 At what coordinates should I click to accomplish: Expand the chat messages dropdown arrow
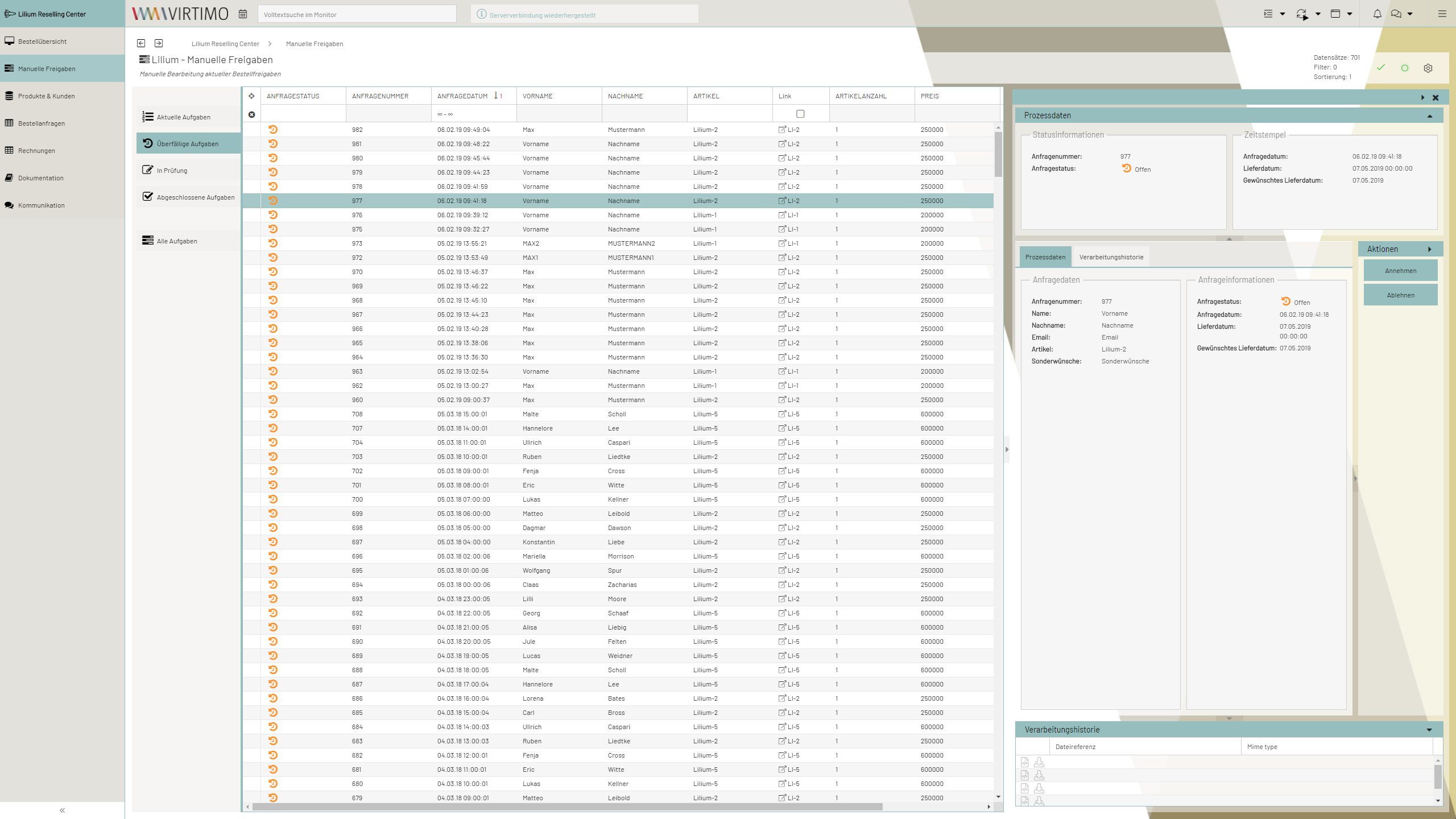1410,14
